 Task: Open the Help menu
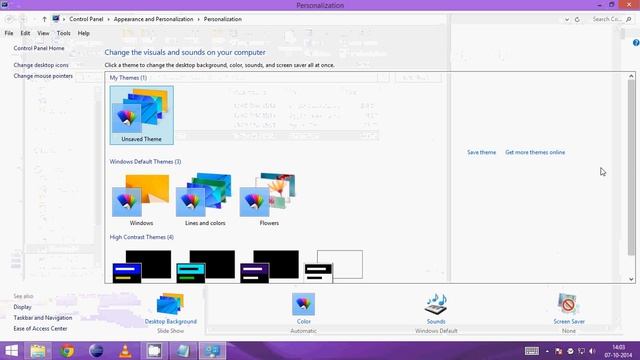pyautogui.click(x=84, y=33)
